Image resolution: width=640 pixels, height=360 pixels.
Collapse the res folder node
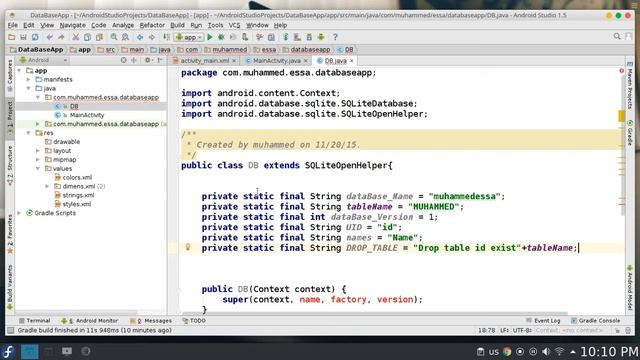pos(29,133)
